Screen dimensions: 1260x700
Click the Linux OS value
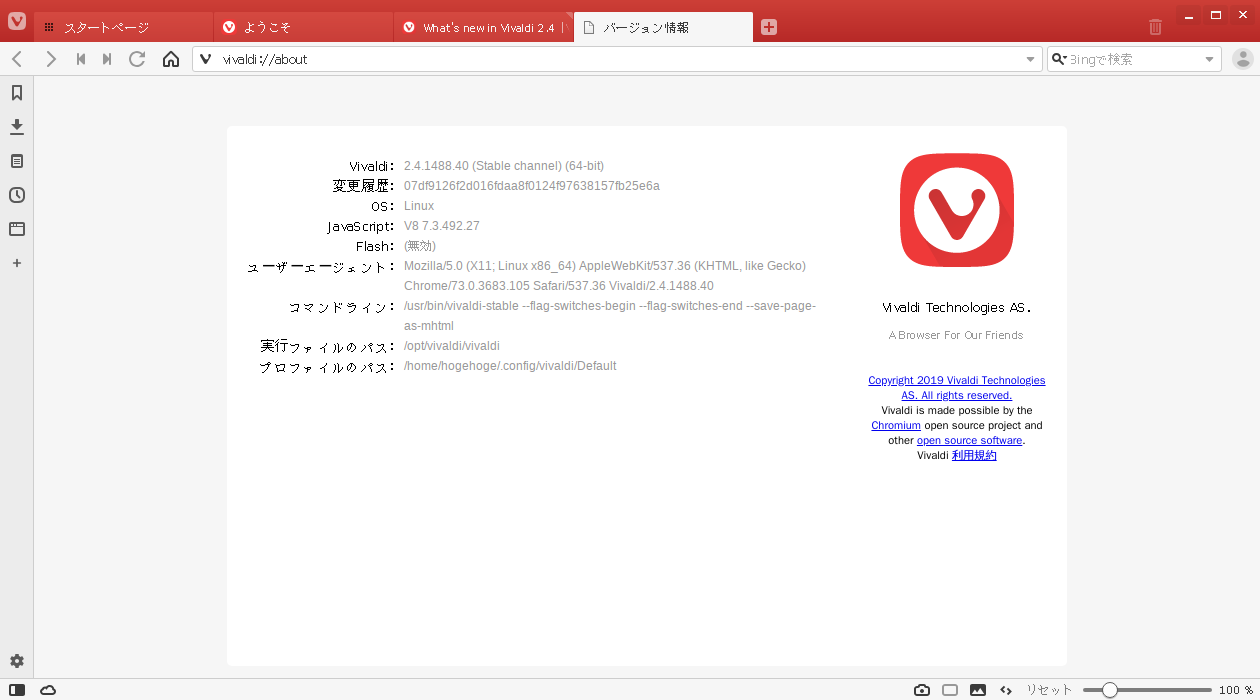coord(419,206)
